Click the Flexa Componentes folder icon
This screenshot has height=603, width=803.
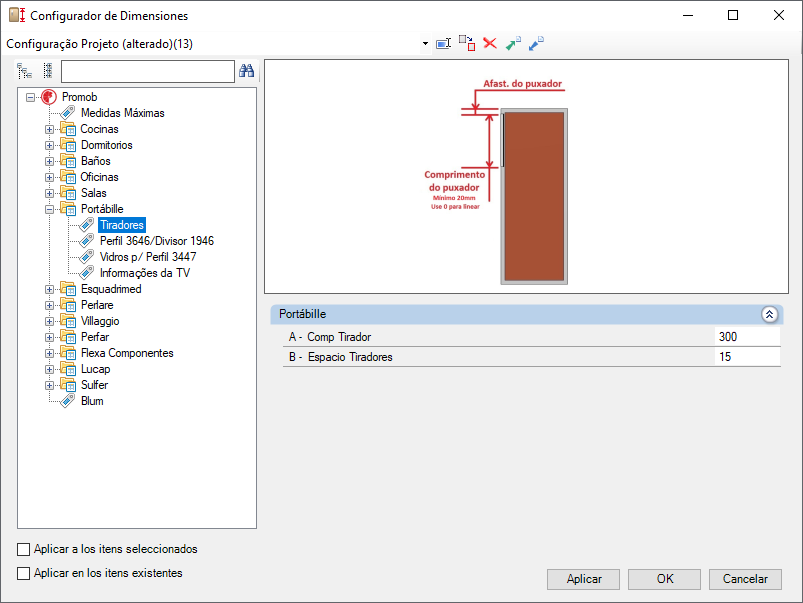coord(68,353)
